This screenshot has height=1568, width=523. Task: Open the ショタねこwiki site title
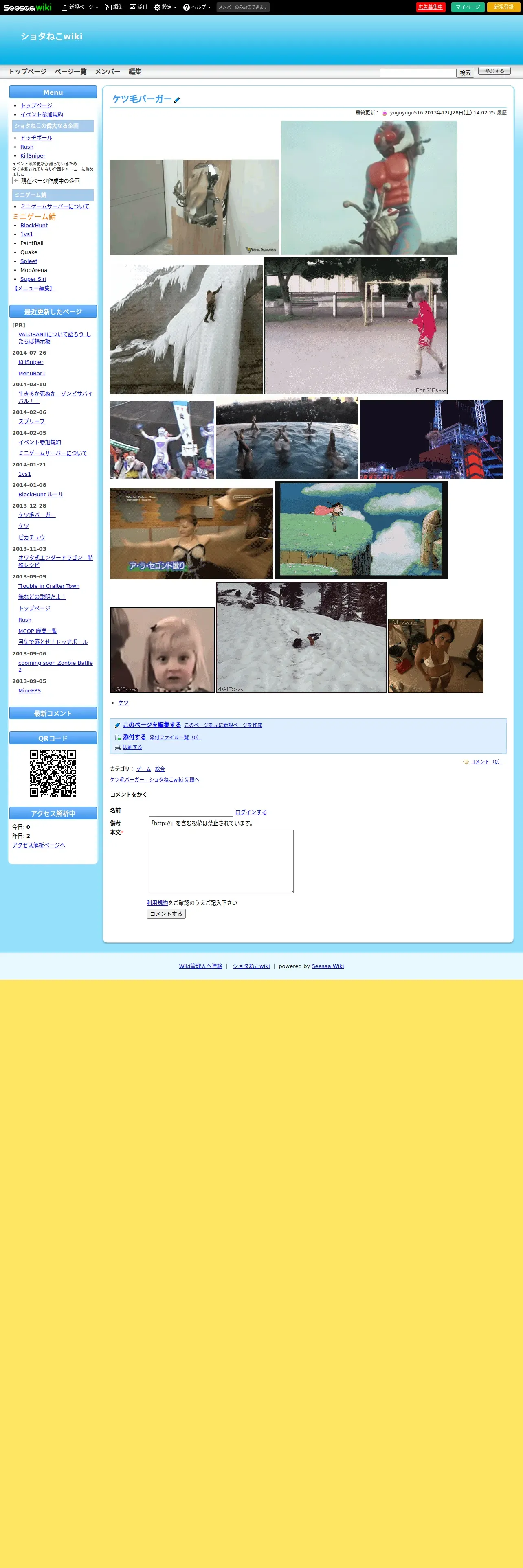52,37
